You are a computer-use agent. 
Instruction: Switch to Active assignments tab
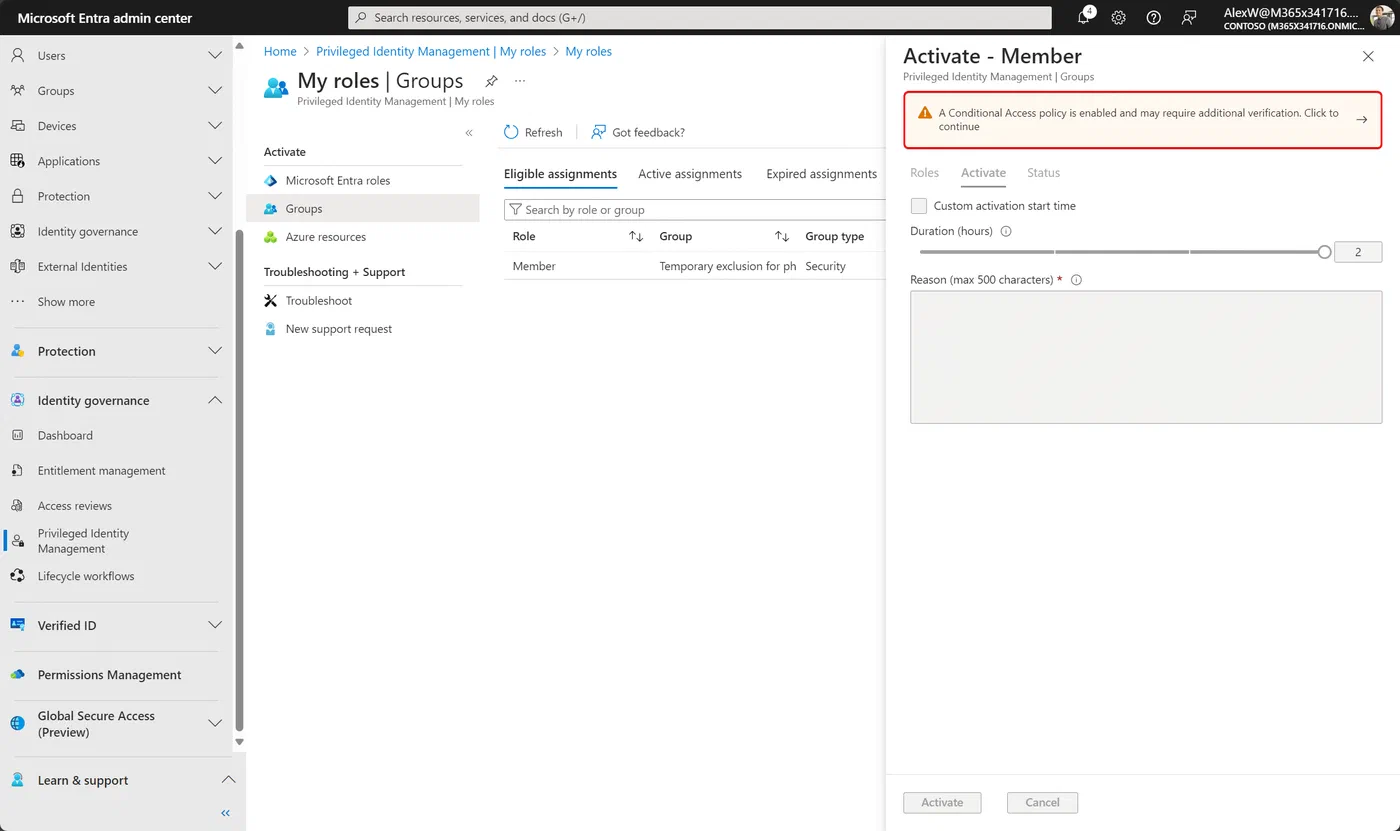pyautogui.click(x=690, y=174)
